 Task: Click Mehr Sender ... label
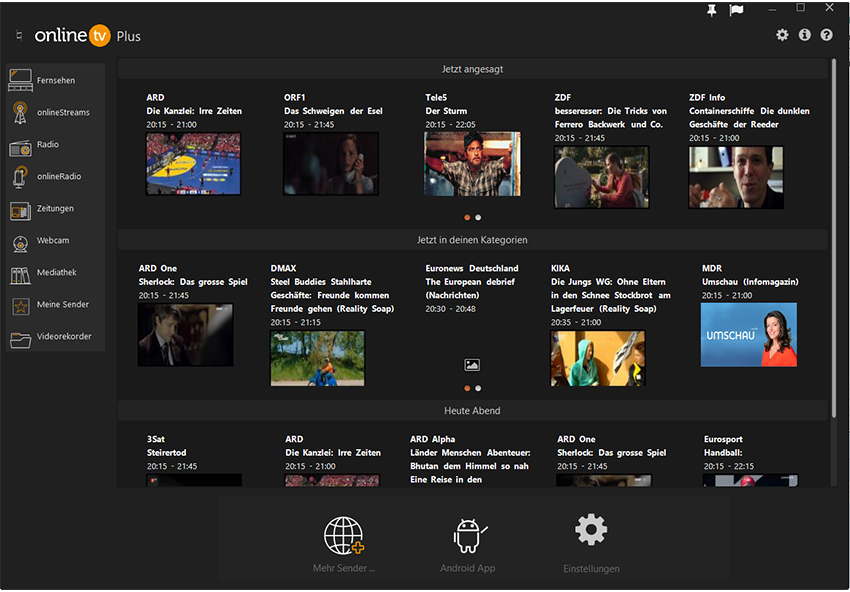[x=344, y=569]
